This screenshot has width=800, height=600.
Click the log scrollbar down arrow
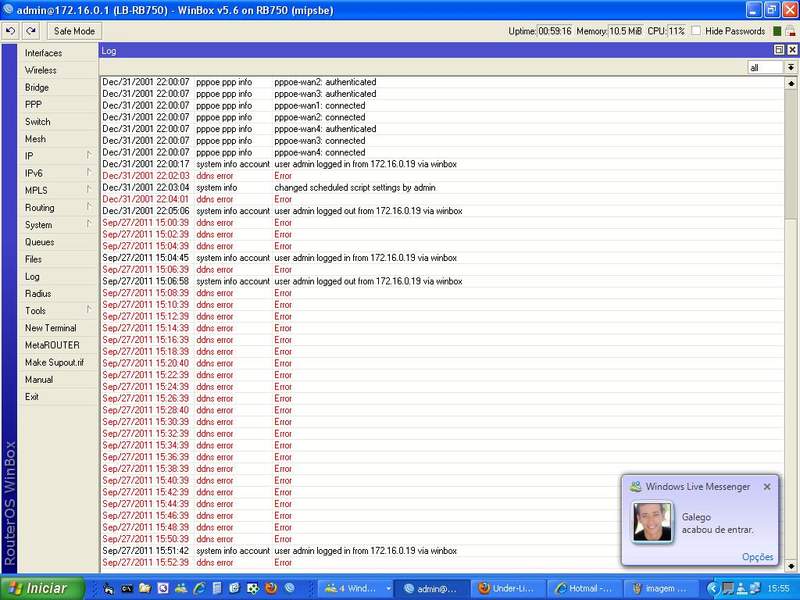(791, 565)
